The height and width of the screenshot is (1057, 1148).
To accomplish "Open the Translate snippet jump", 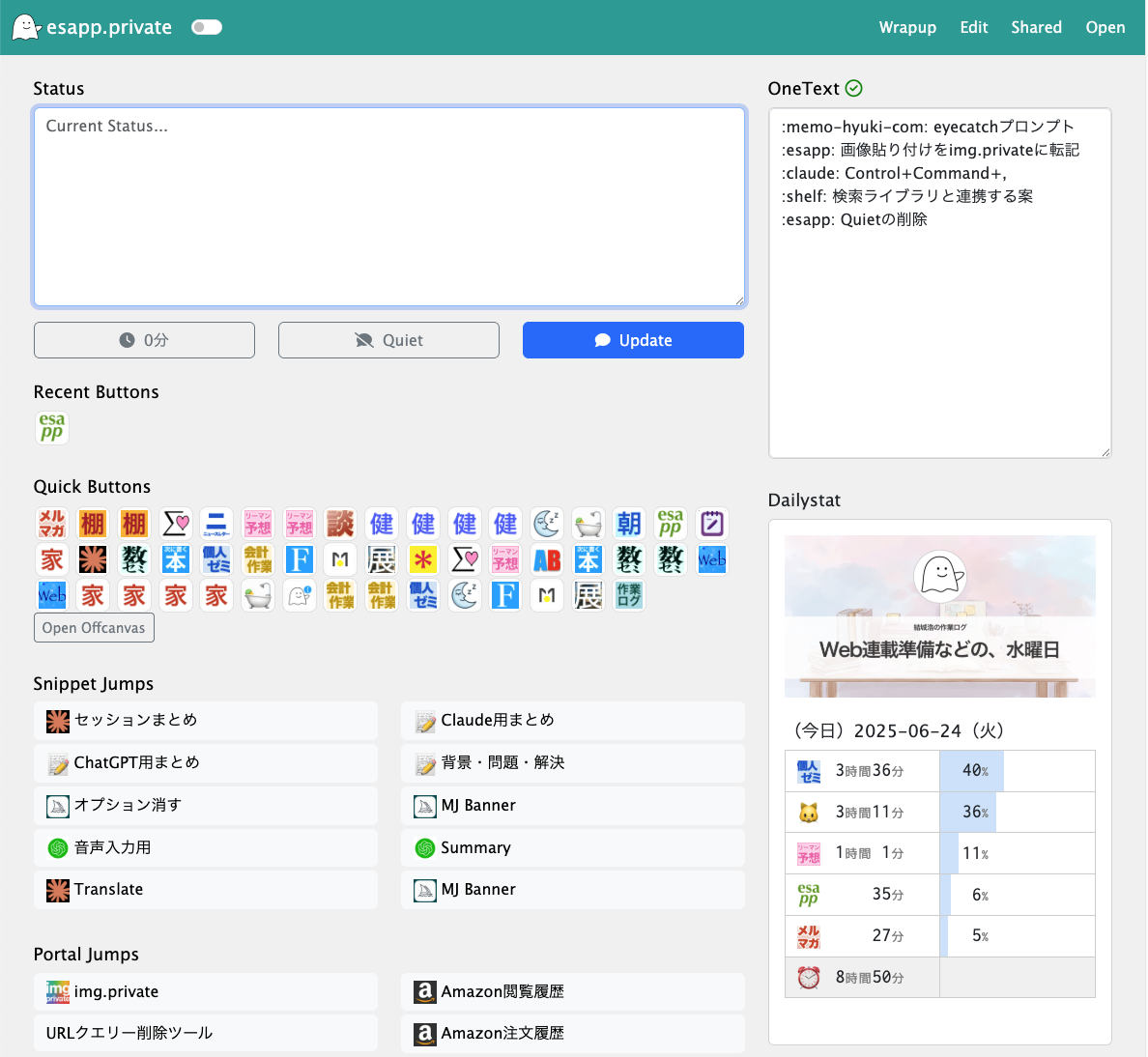I will tap(206, 890).
